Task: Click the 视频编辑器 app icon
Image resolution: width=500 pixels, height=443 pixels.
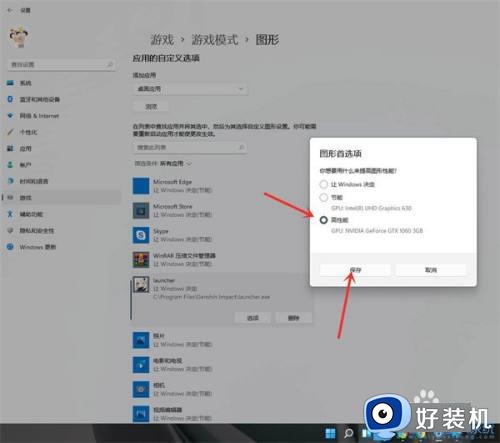Action: coord(141,414)
